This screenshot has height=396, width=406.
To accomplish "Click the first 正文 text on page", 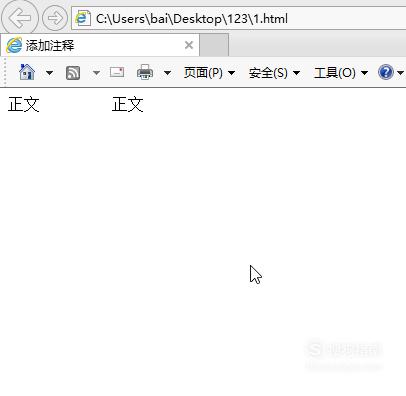I will pyautogui.click(x=24, y=104).
